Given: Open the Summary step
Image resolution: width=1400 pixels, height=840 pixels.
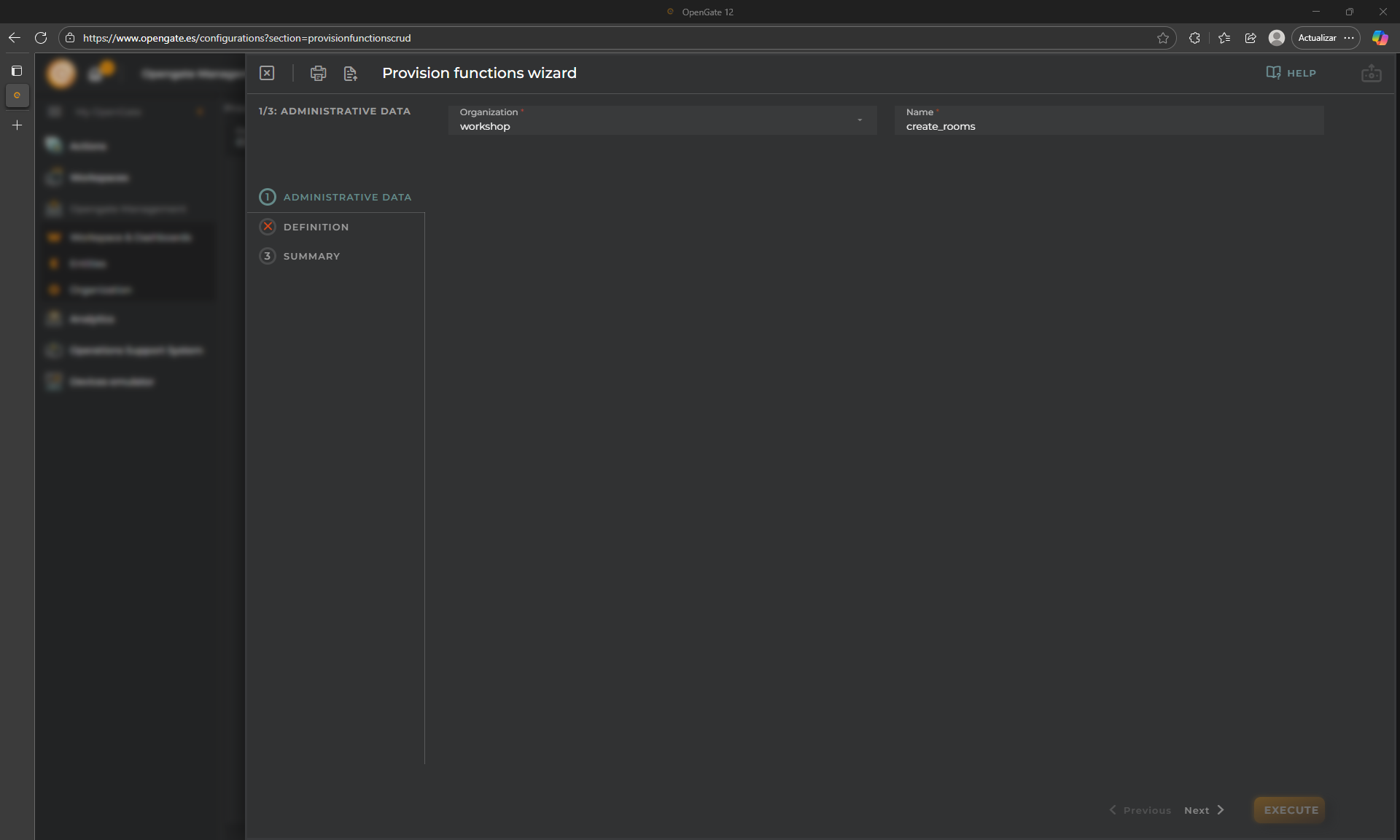Looking at the screenshot, I should coord(311,256).
